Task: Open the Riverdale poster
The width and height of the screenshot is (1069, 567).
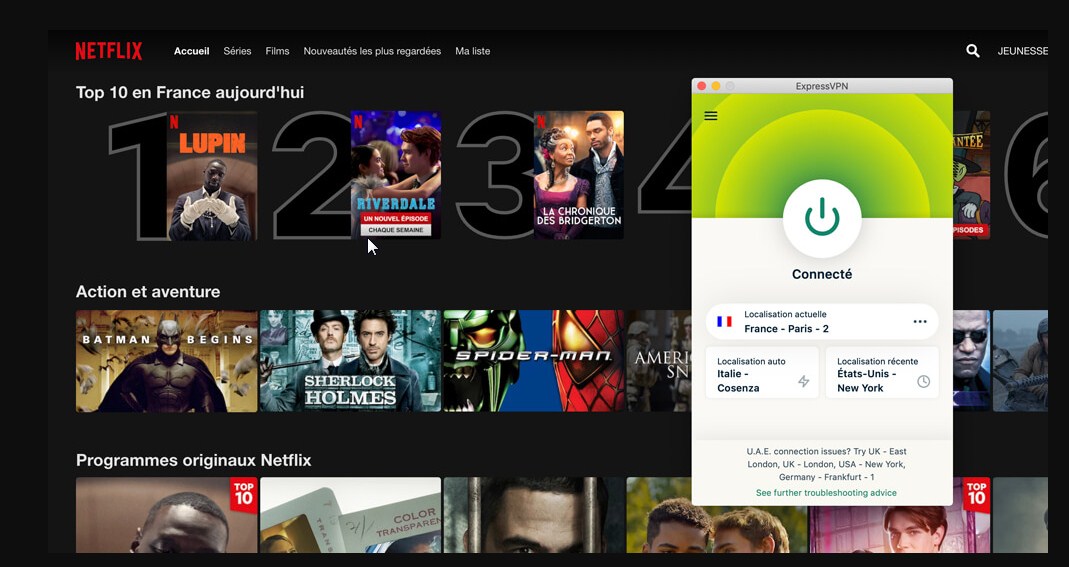Action: pyautogui.click(x=395, y=175)
